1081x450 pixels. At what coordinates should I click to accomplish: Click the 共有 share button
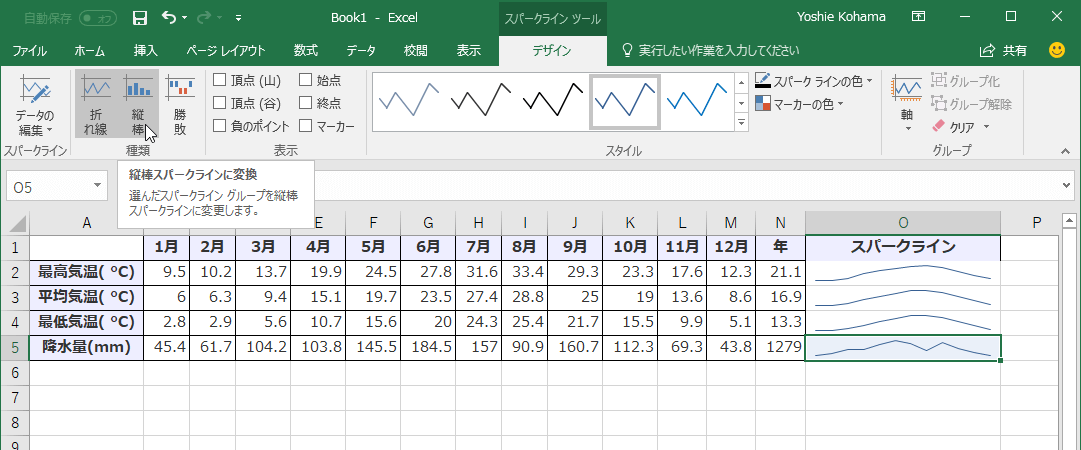pyautogui.click(x=1003, y=50)
